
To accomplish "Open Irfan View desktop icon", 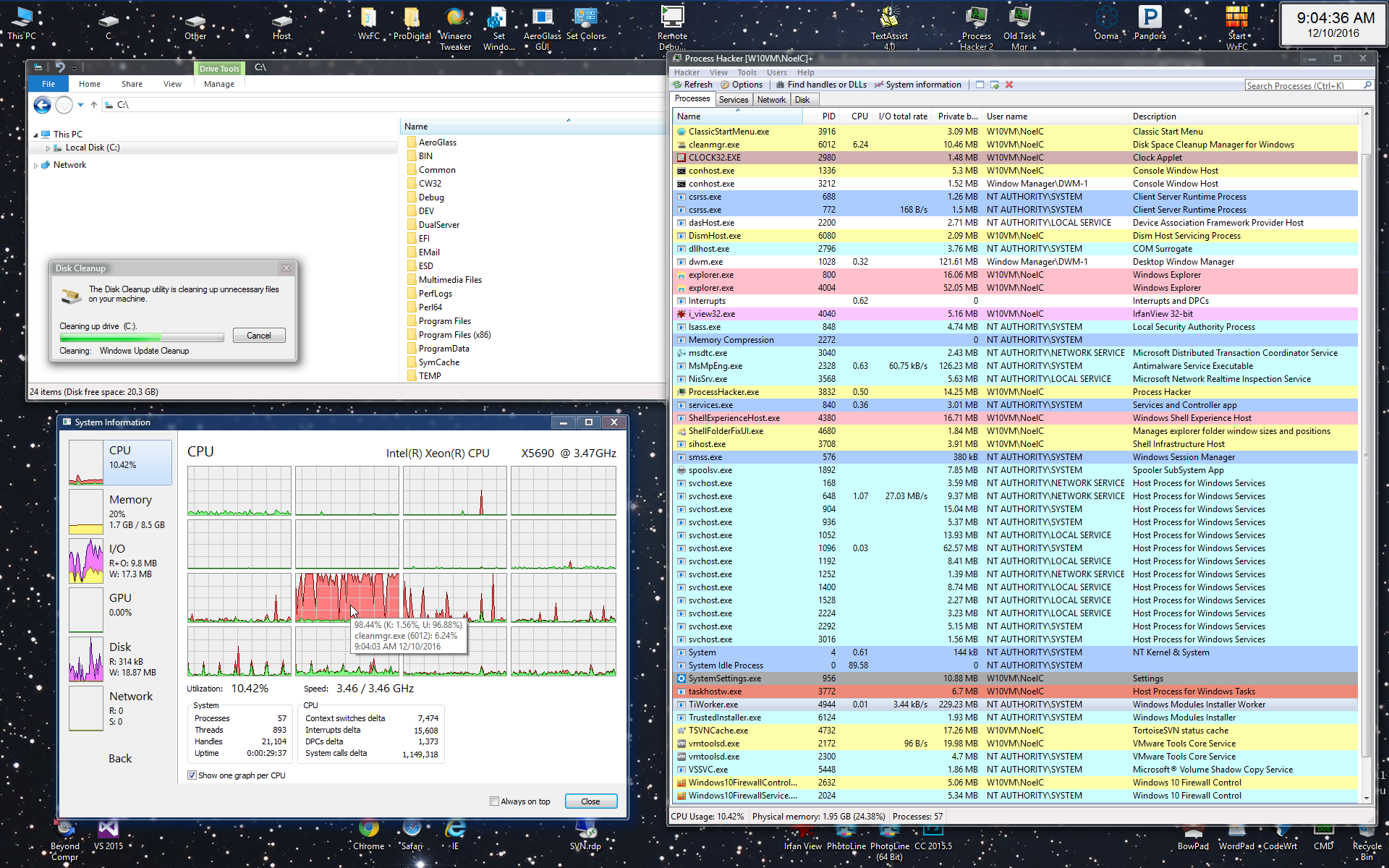I will [x=802, y=839].
